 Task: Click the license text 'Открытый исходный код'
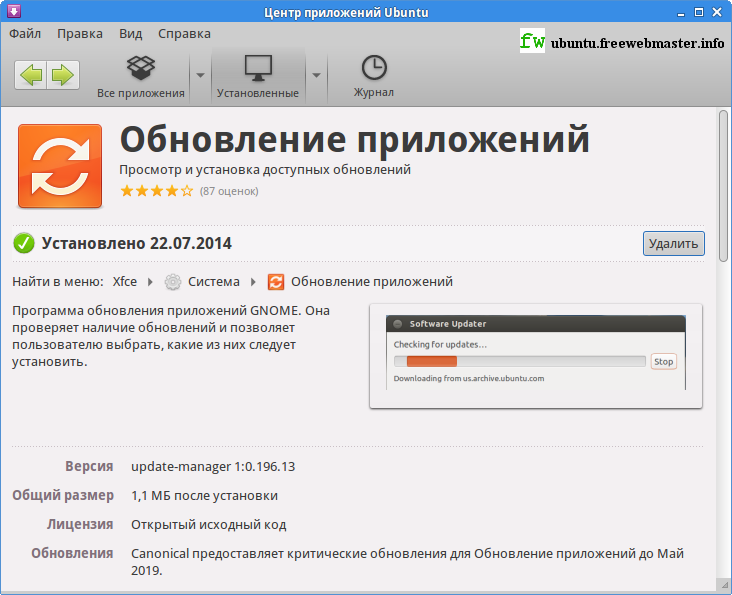(208, 525)
